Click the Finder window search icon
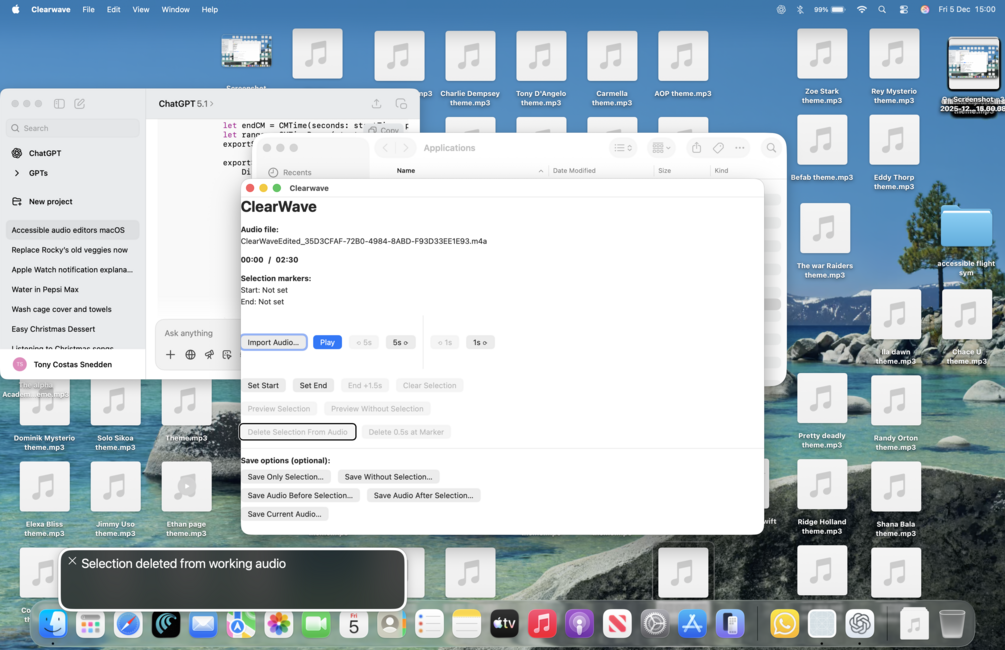 point(771,147)
